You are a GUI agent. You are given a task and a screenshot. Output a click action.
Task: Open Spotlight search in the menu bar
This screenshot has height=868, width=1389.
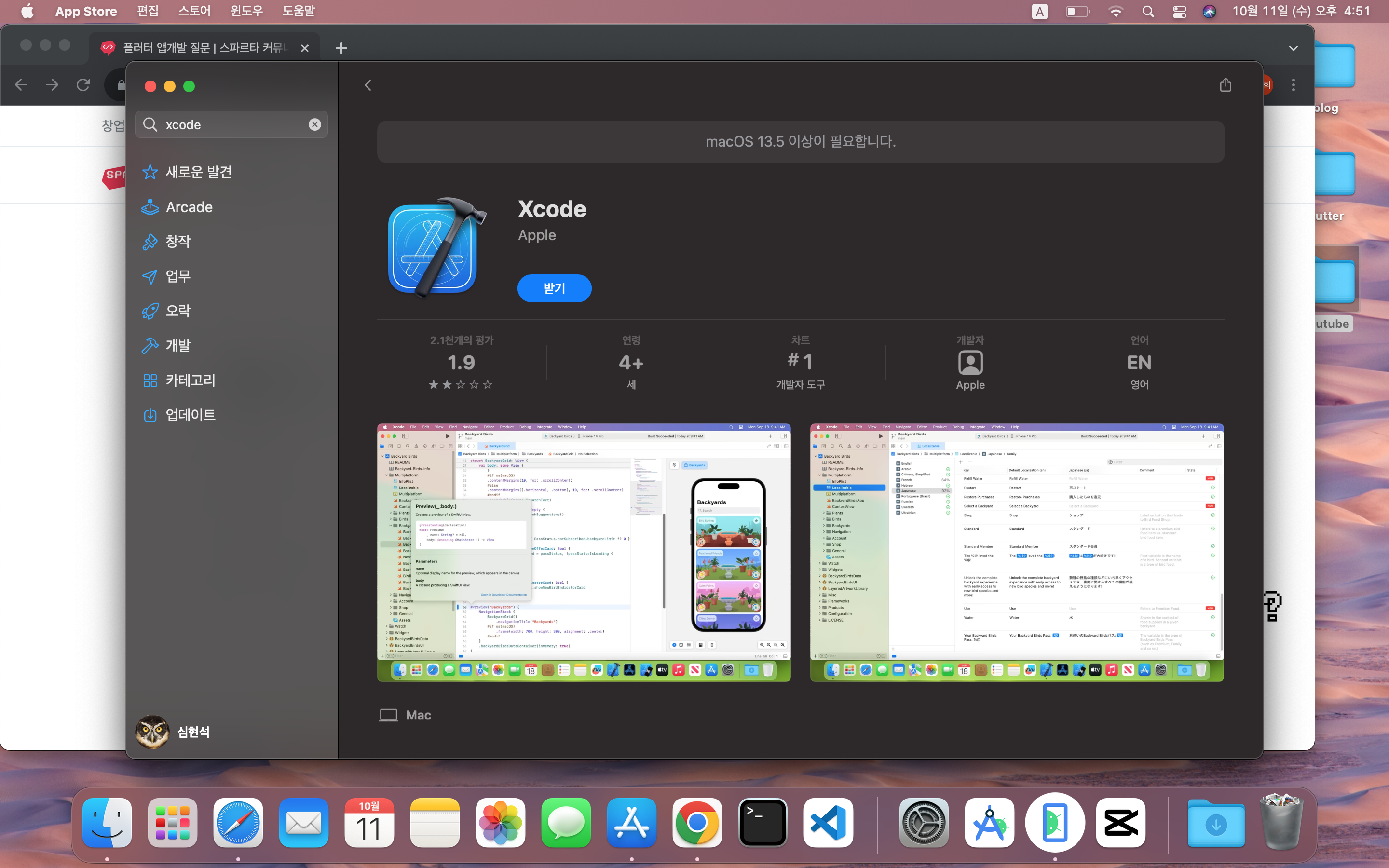coord(1148,12)
